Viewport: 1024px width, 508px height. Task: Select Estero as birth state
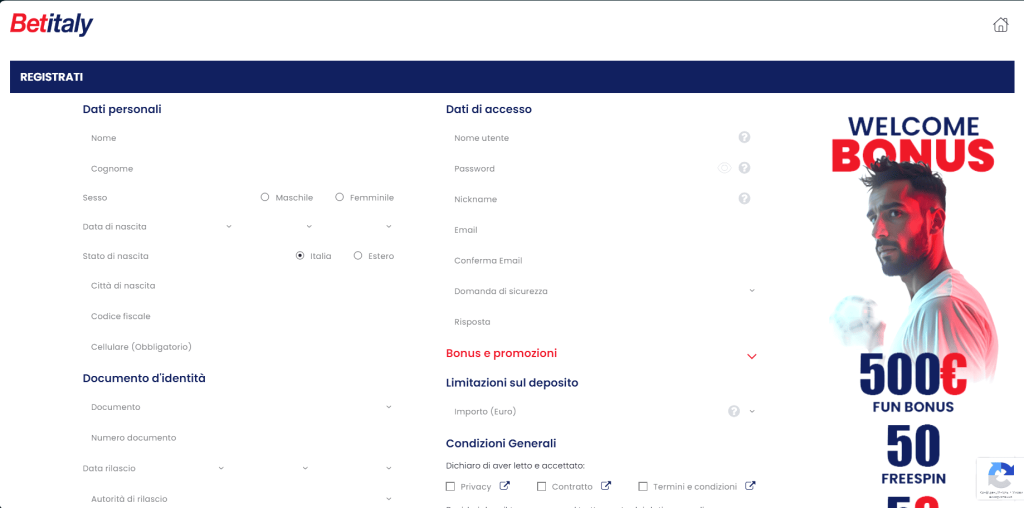(x=358, y=256)
